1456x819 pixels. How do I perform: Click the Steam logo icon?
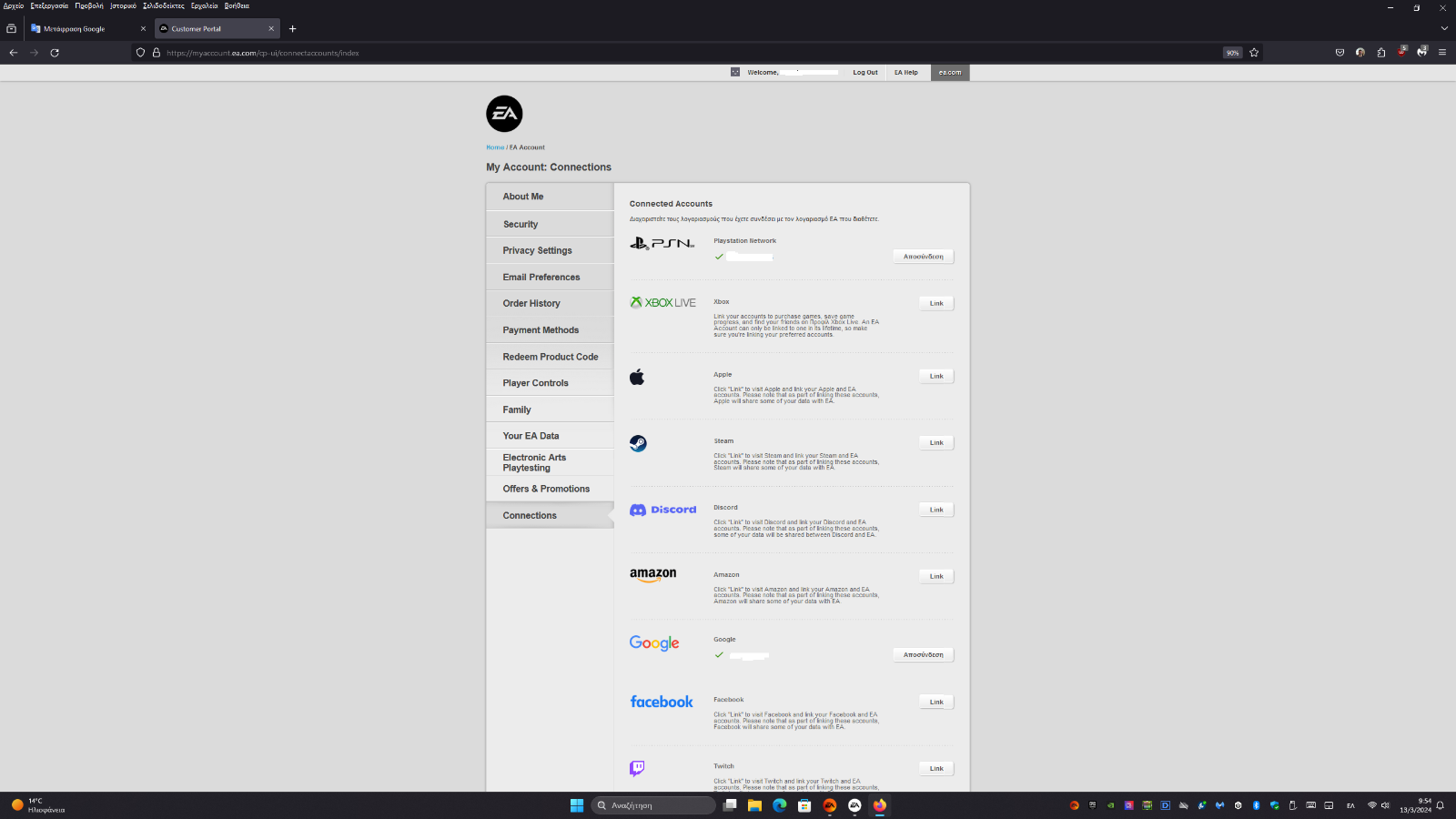[x=638, y=443]
